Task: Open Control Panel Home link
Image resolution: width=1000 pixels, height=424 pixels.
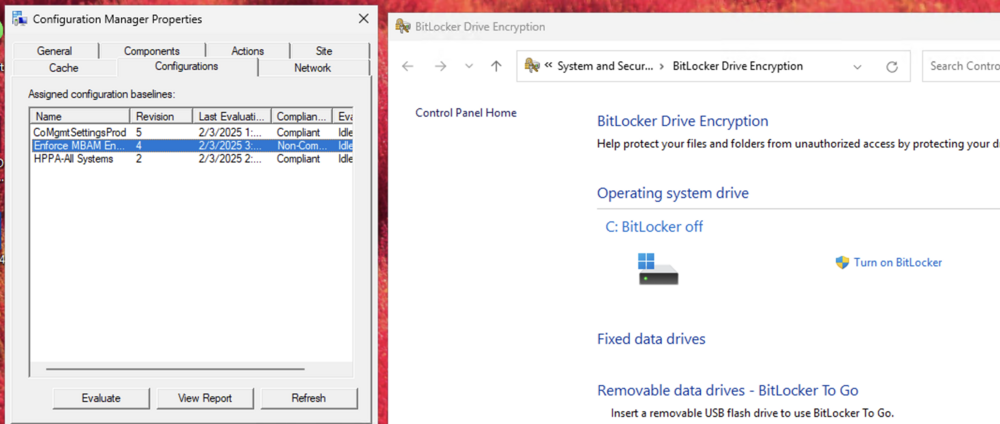Action: [466, 113]
